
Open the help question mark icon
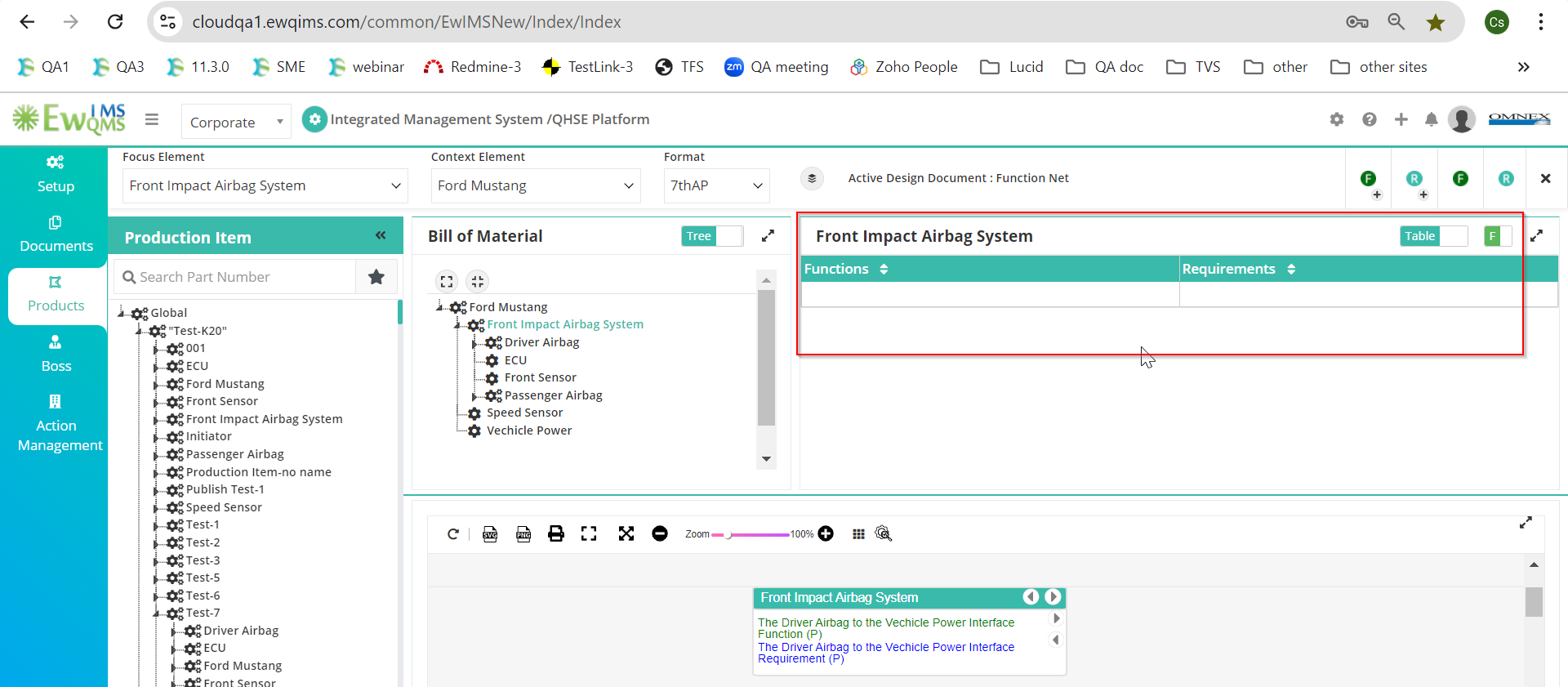tap(1370, 119)
